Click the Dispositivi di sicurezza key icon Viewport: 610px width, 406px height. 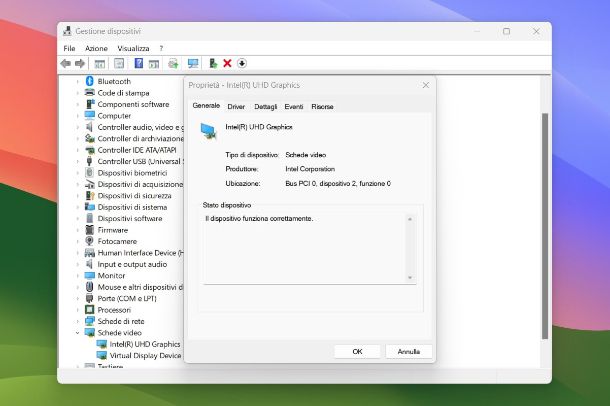pos(89,196)
